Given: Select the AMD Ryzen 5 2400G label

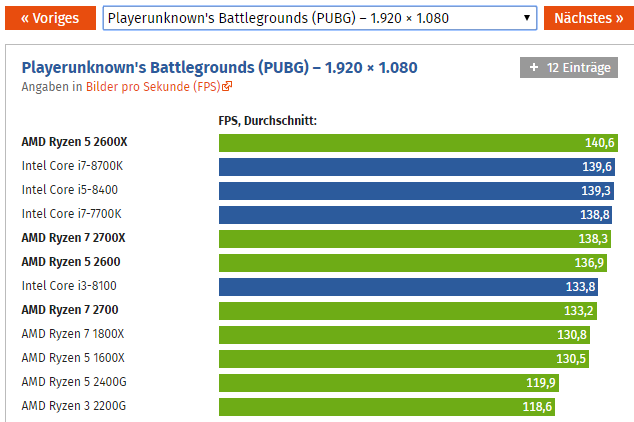Looking at the screenshot, I should [74, 382].
